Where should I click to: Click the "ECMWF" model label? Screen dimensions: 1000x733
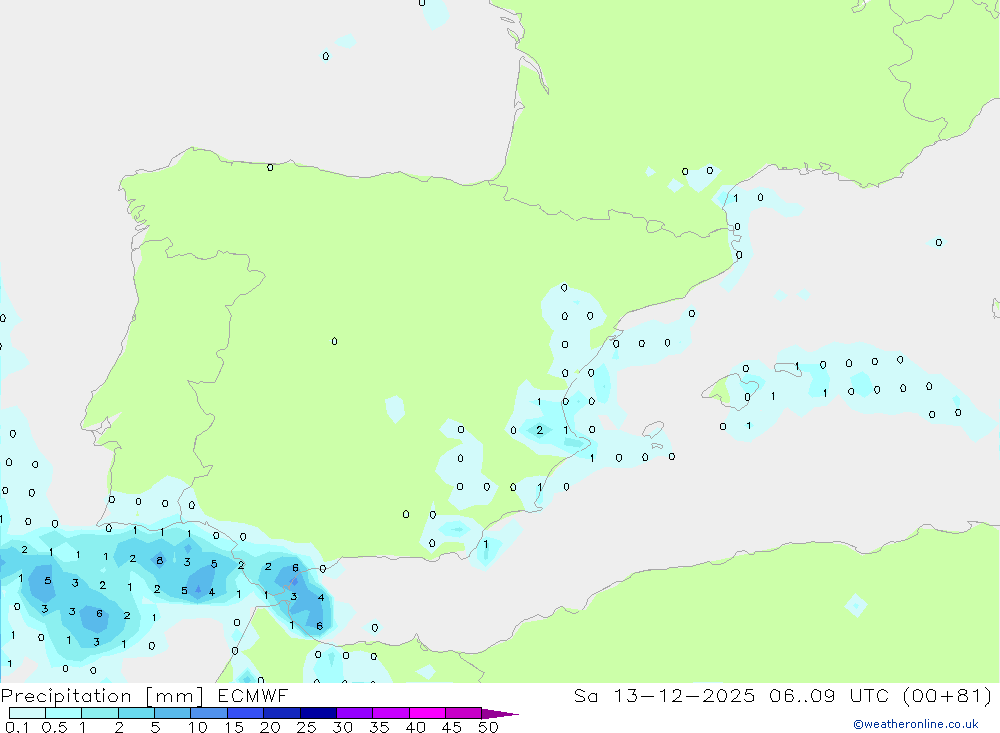pyautogui.click(x=253, y=695)
